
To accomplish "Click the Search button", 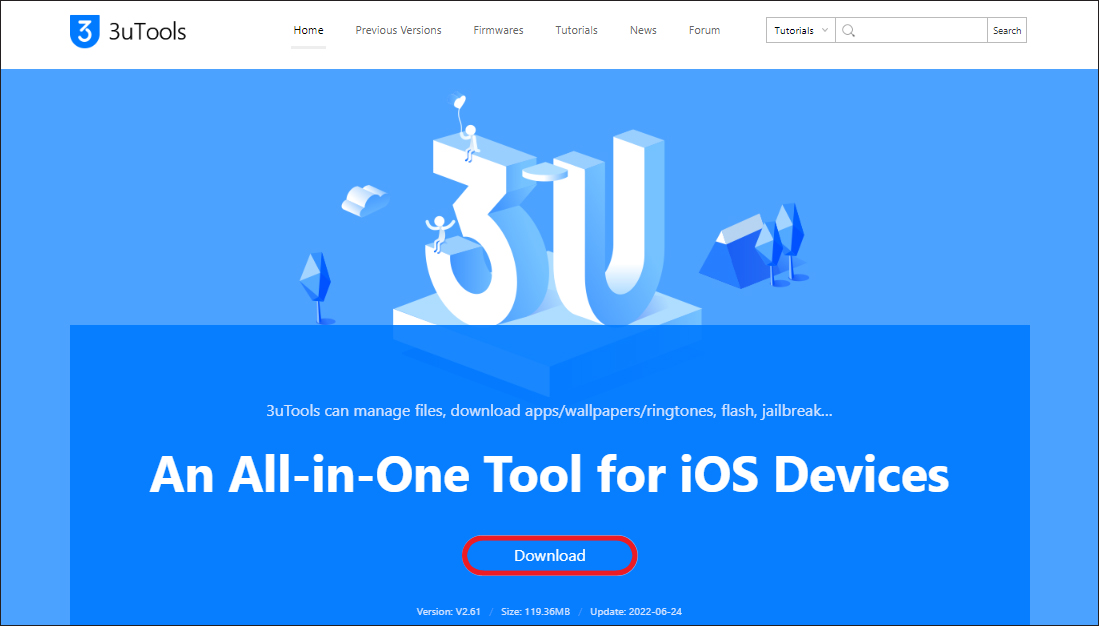I will [x=1006, y=30].
